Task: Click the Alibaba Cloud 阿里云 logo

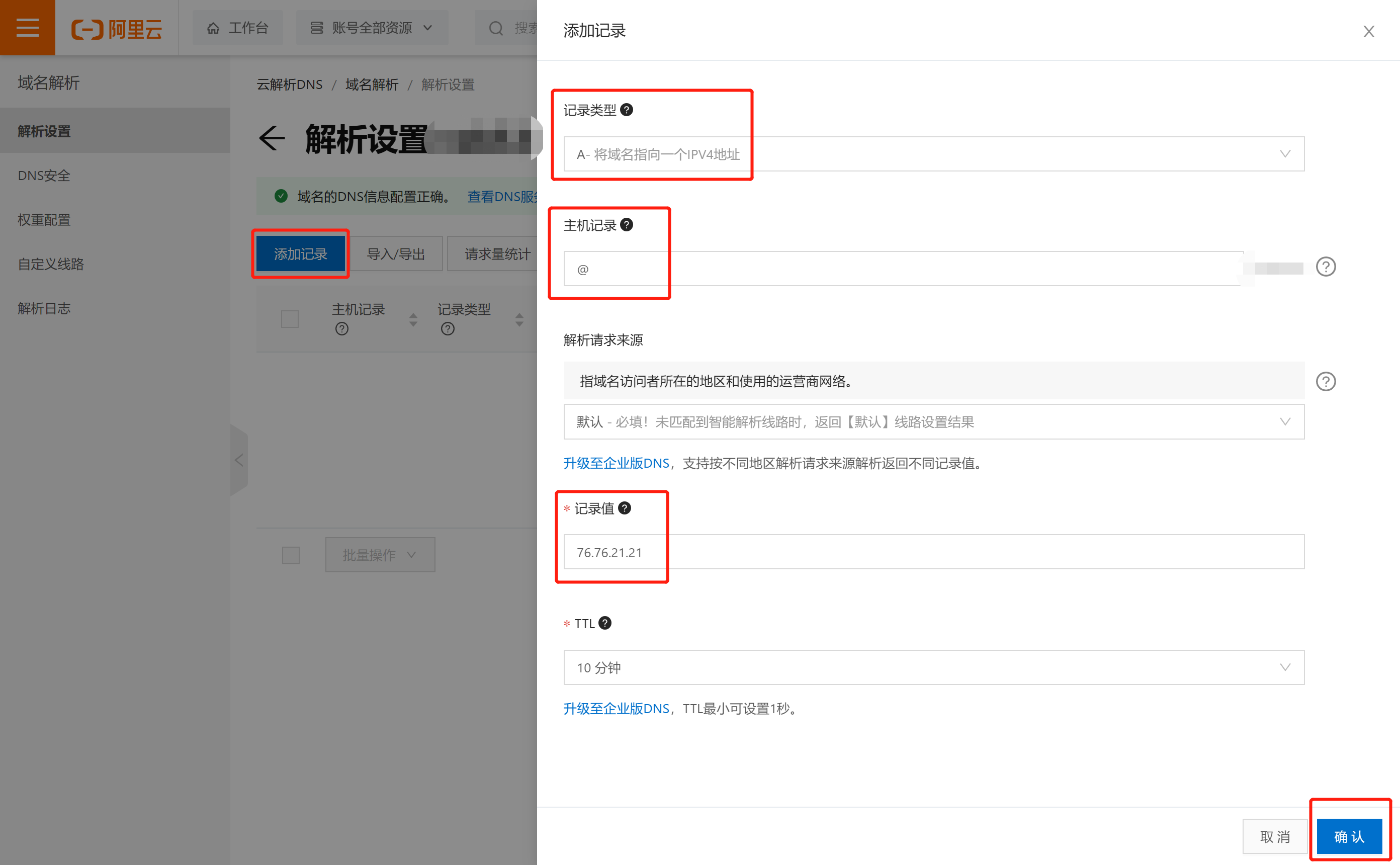Action: tap(117, 28)
